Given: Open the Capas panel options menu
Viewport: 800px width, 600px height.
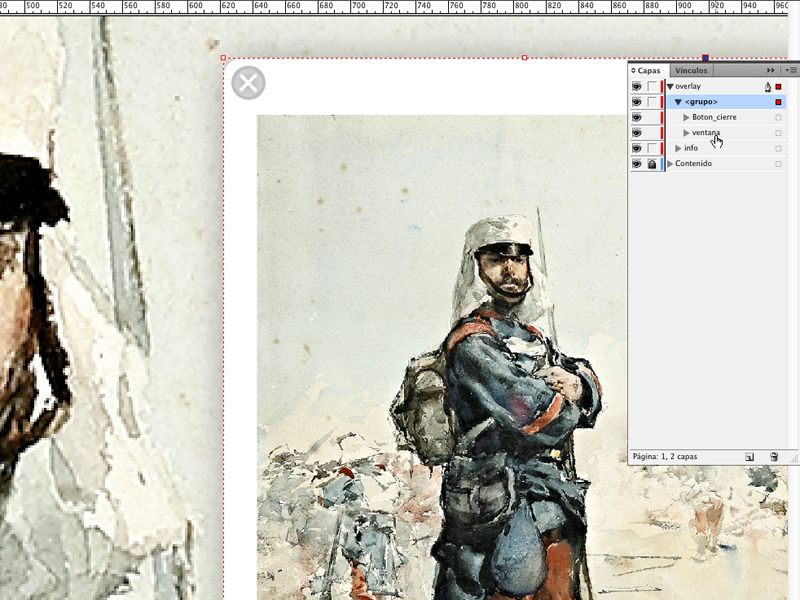Looking at the screenshot, I should tap(791, 70).
